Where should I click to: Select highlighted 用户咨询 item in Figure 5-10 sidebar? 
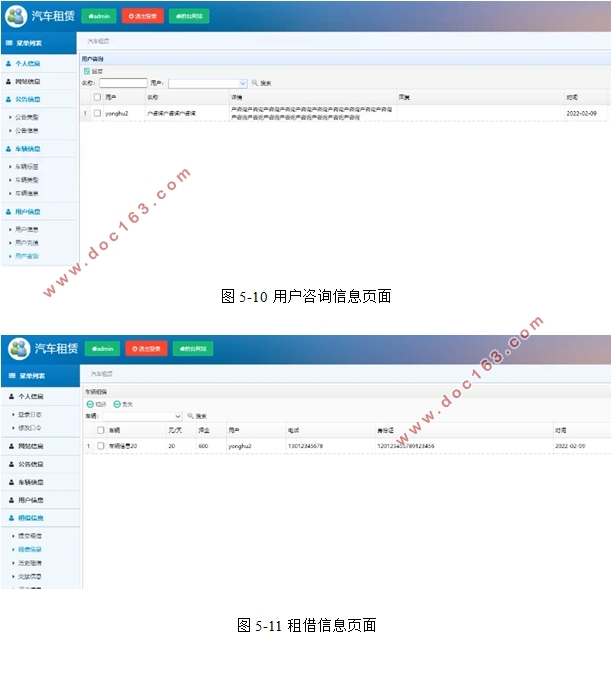(x=27, y=256)
